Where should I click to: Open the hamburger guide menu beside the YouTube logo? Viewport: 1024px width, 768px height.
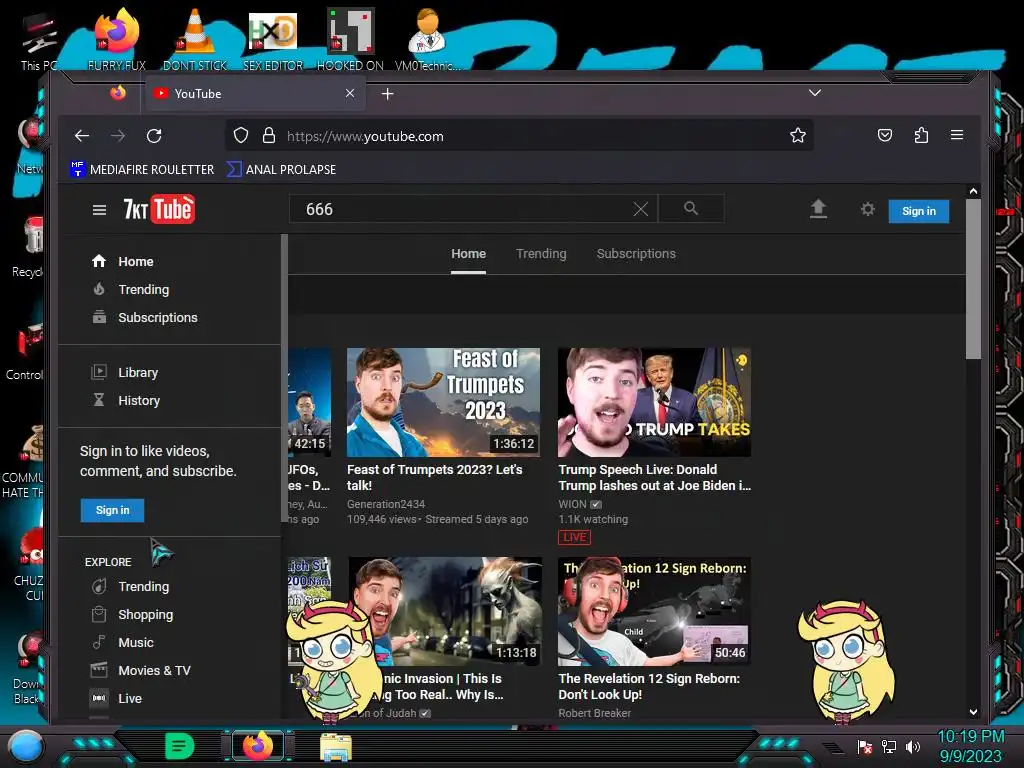pyautogui.click(x=99, y=210)
